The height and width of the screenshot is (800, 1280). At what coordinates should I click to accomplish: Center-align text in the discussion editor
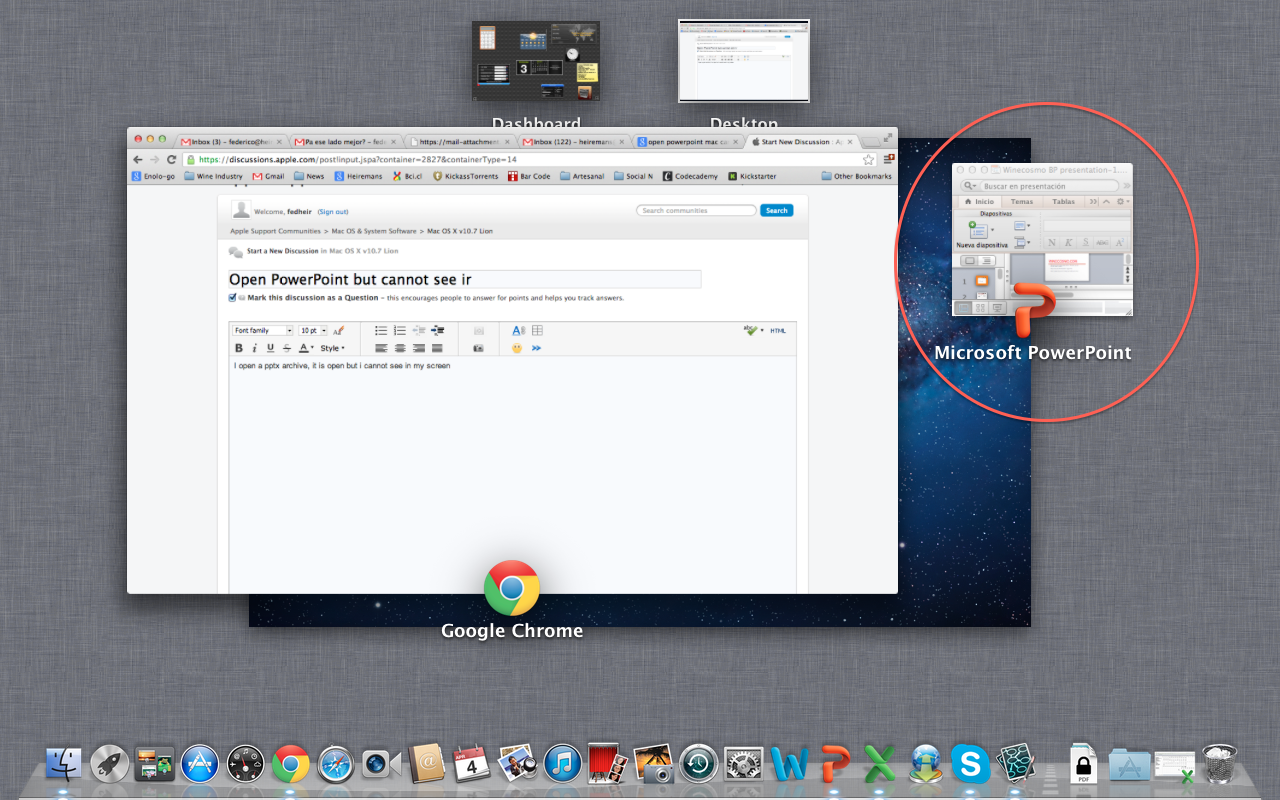pos(400,348)
